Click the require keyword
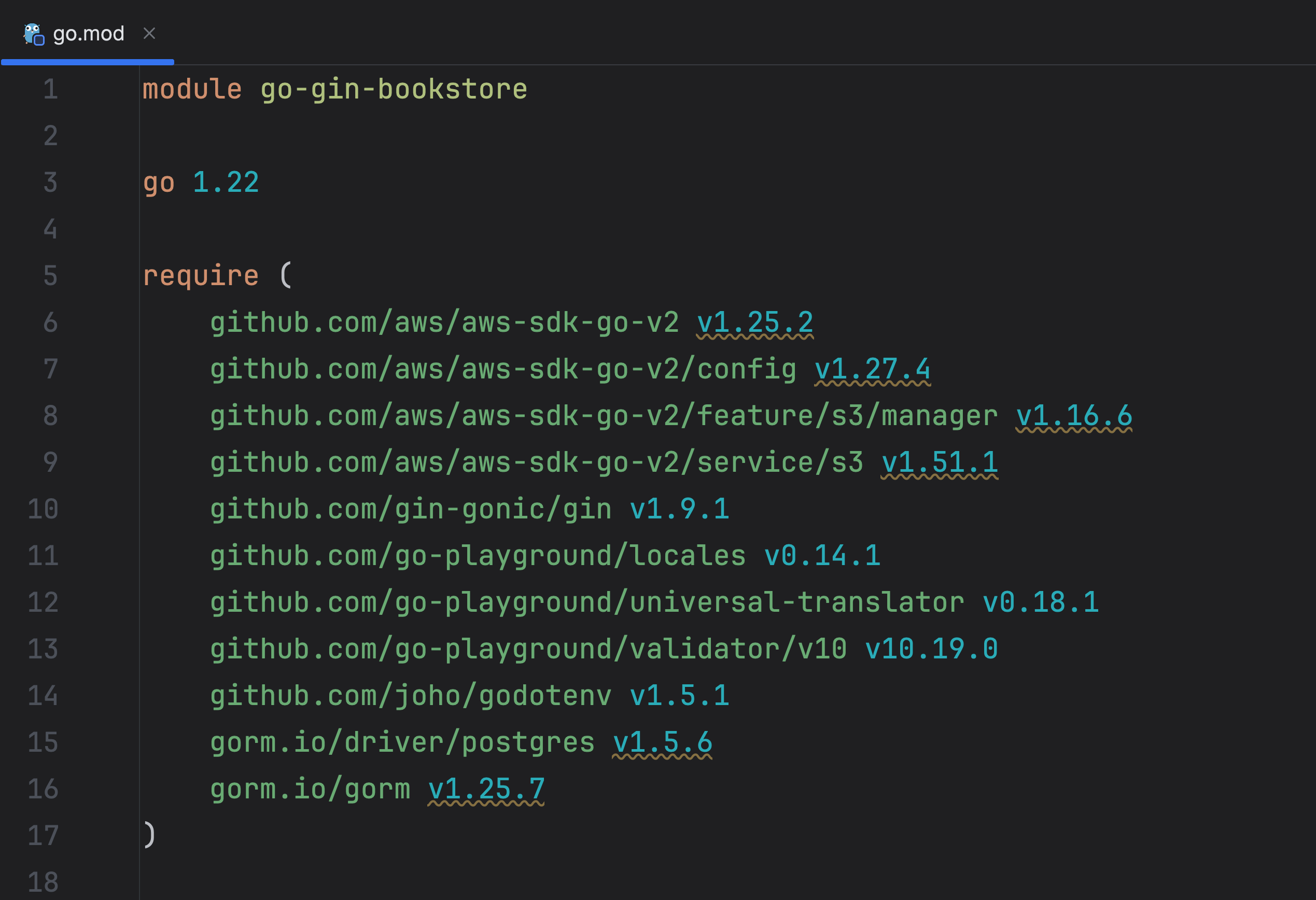The height and width of the screenshot is (900, 1316). coord(201,276)
